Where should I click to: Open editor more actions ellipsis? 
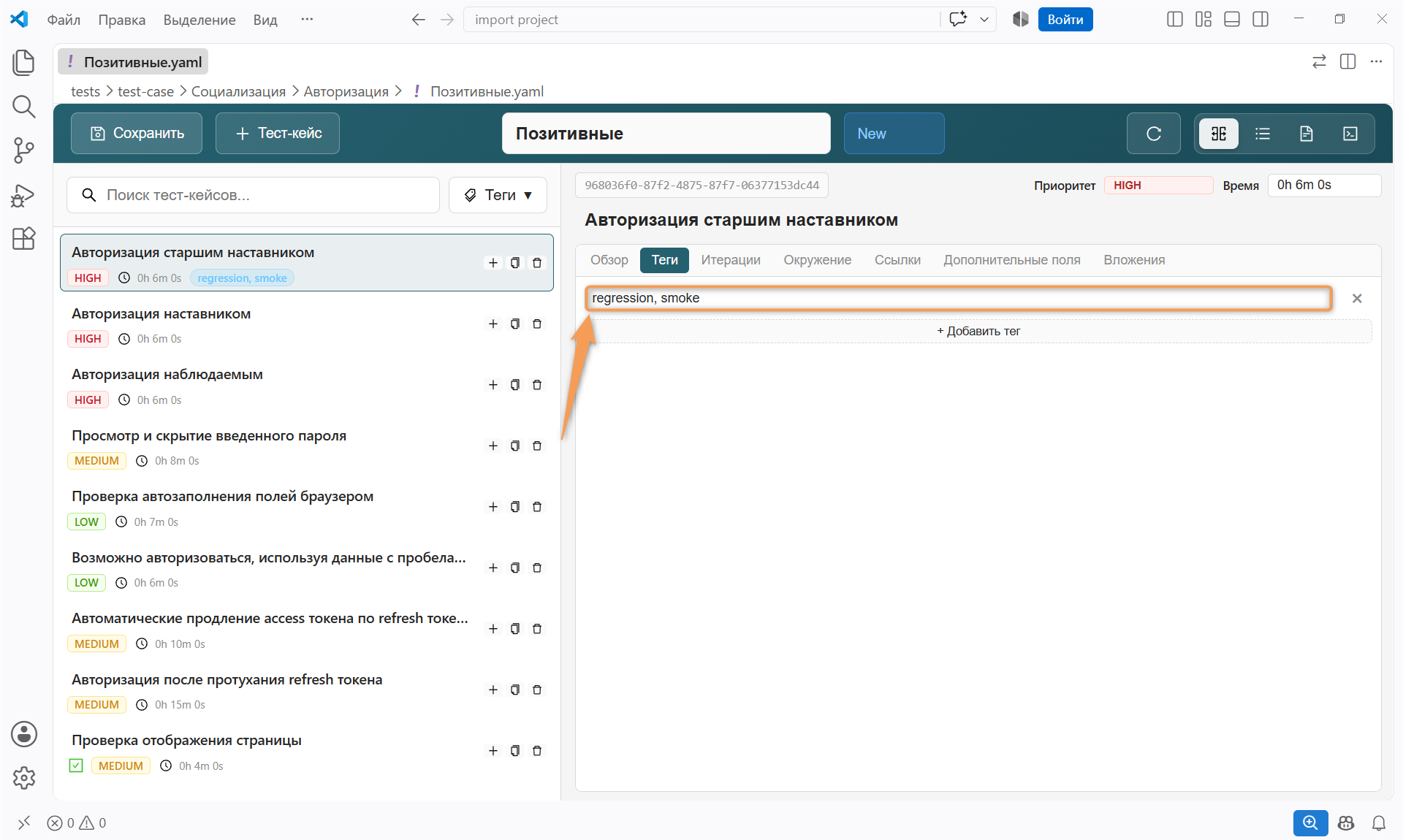1377,62
